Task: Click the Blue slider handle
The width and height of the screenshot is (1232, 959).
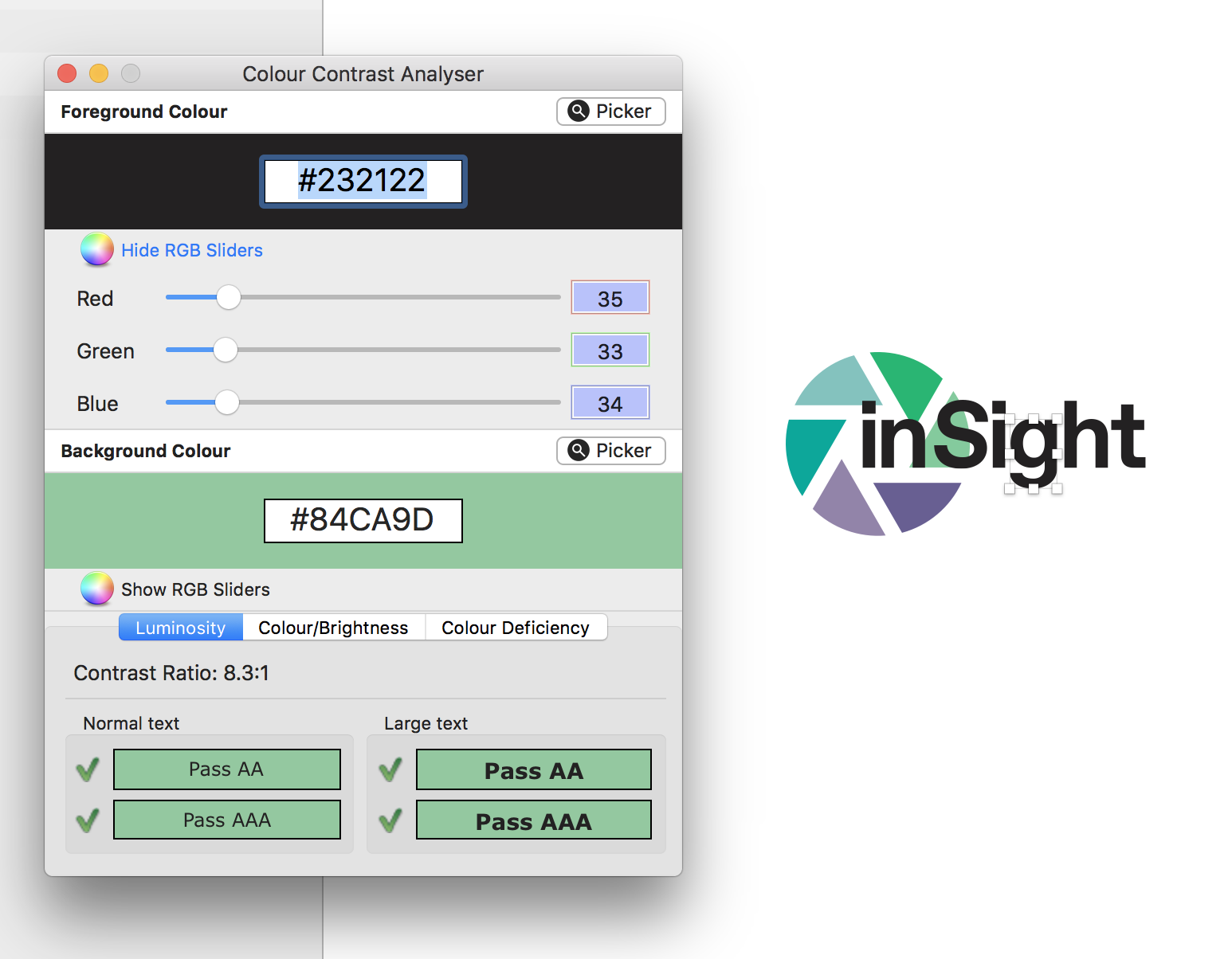Action: (227, 402)
